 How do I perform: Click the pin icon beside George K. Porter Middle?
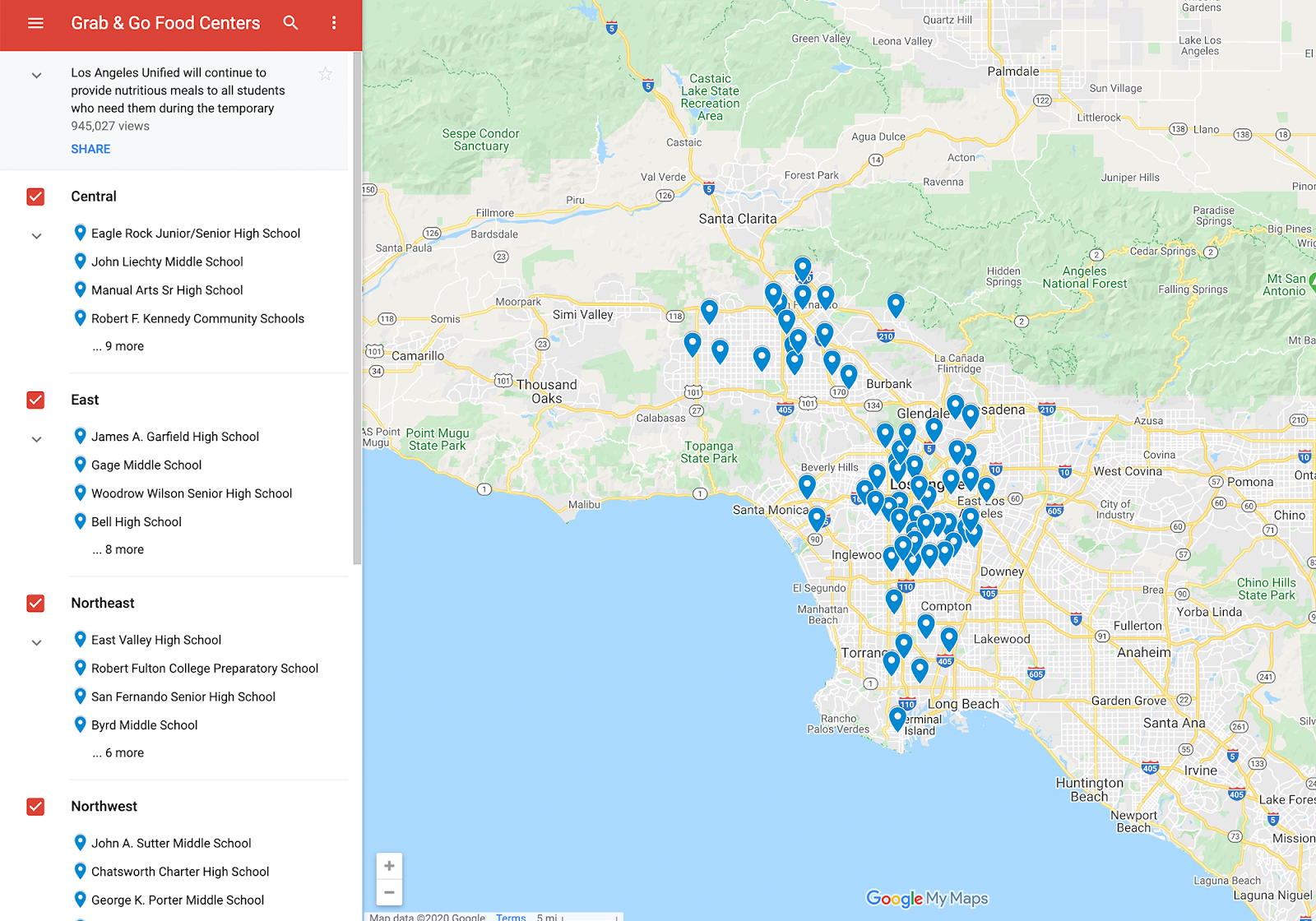80,899
